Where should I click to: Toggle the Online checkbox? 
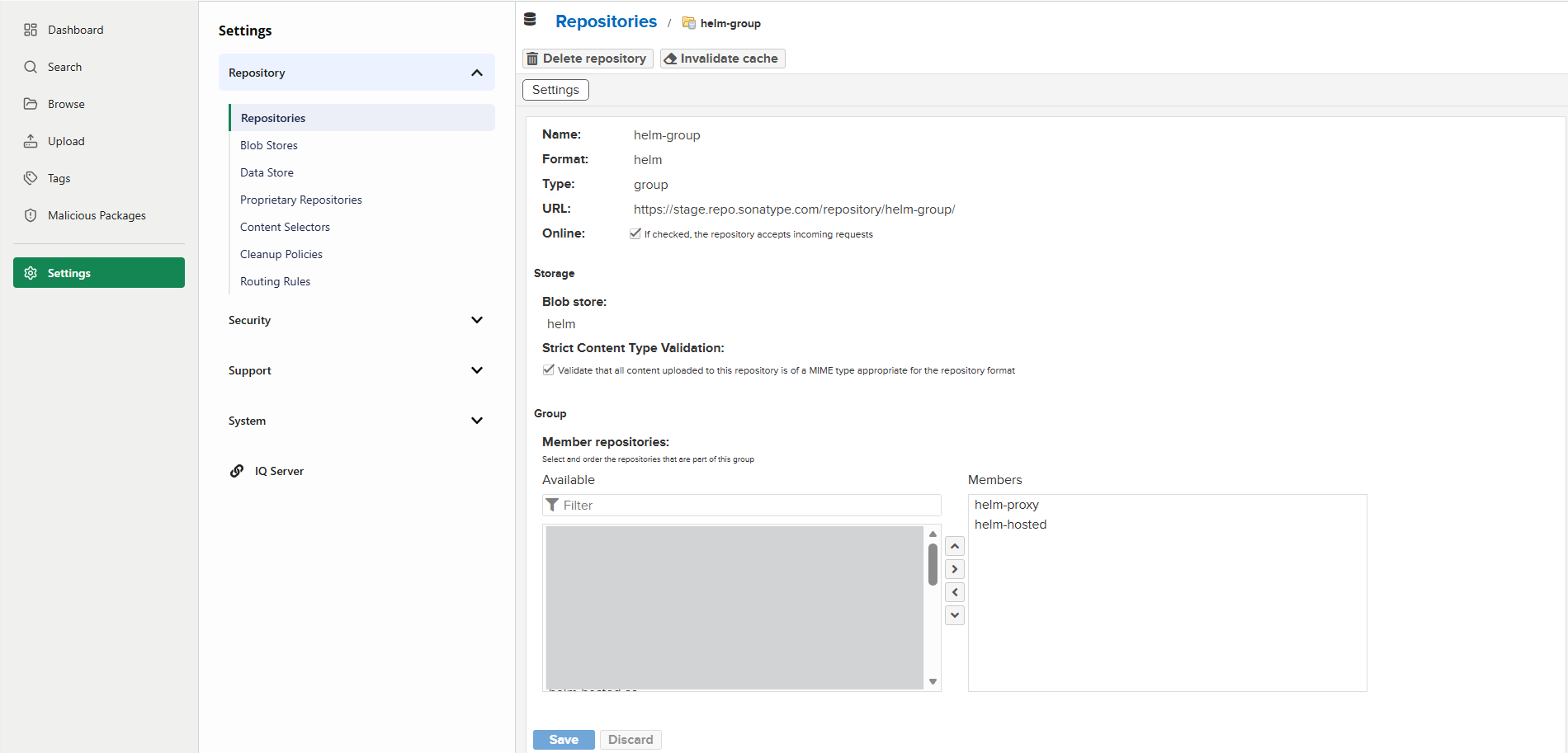click(x=635, y=233)
